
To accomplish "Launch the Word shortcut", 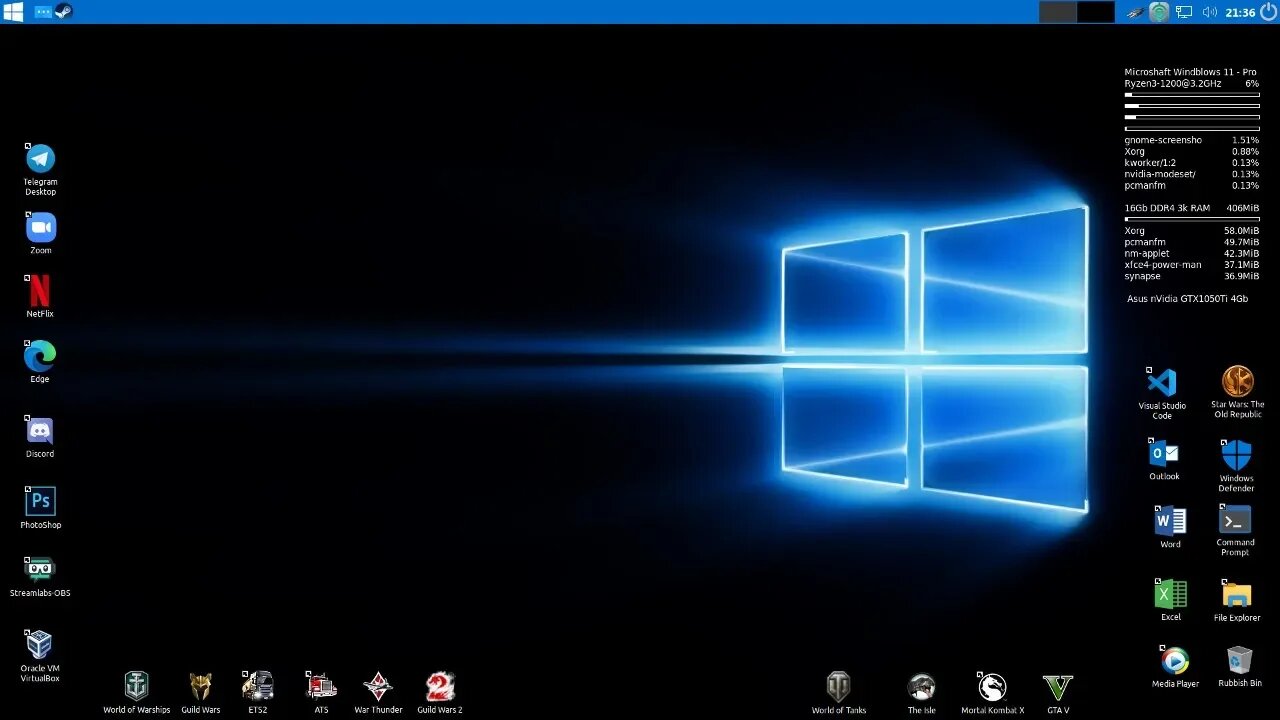I will click(x=1170, y=521).
